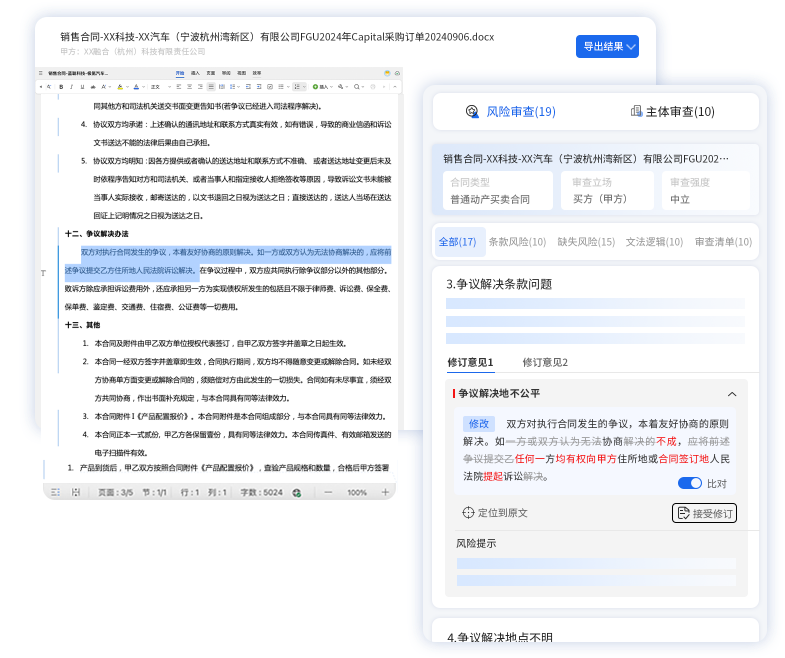Select the 修订意见2 tab
Viewport: 785px width, 658px height.
(x=544, y=362)
